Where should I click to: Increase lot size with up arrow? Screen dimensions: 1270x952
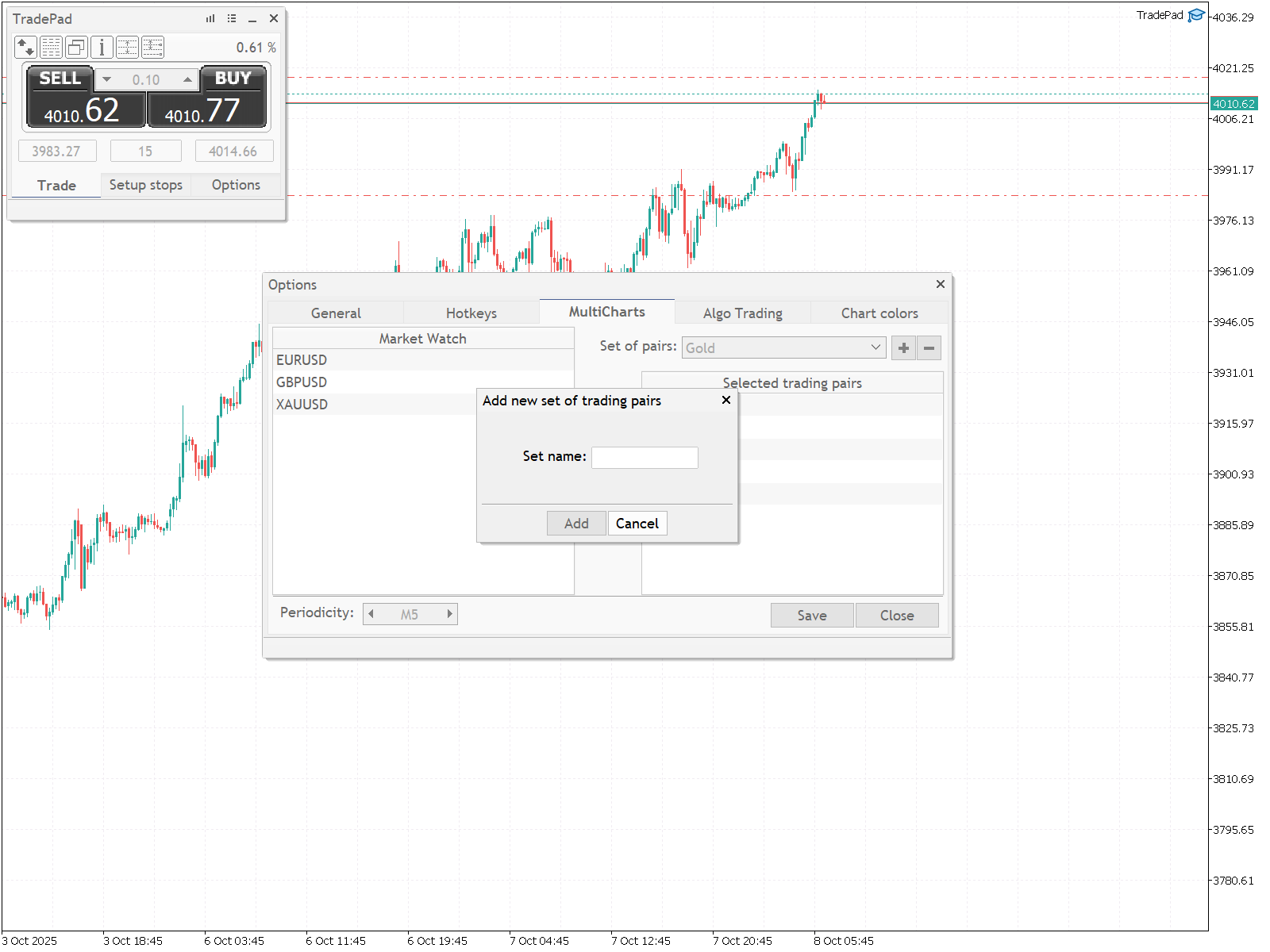[x=187, y=79]
